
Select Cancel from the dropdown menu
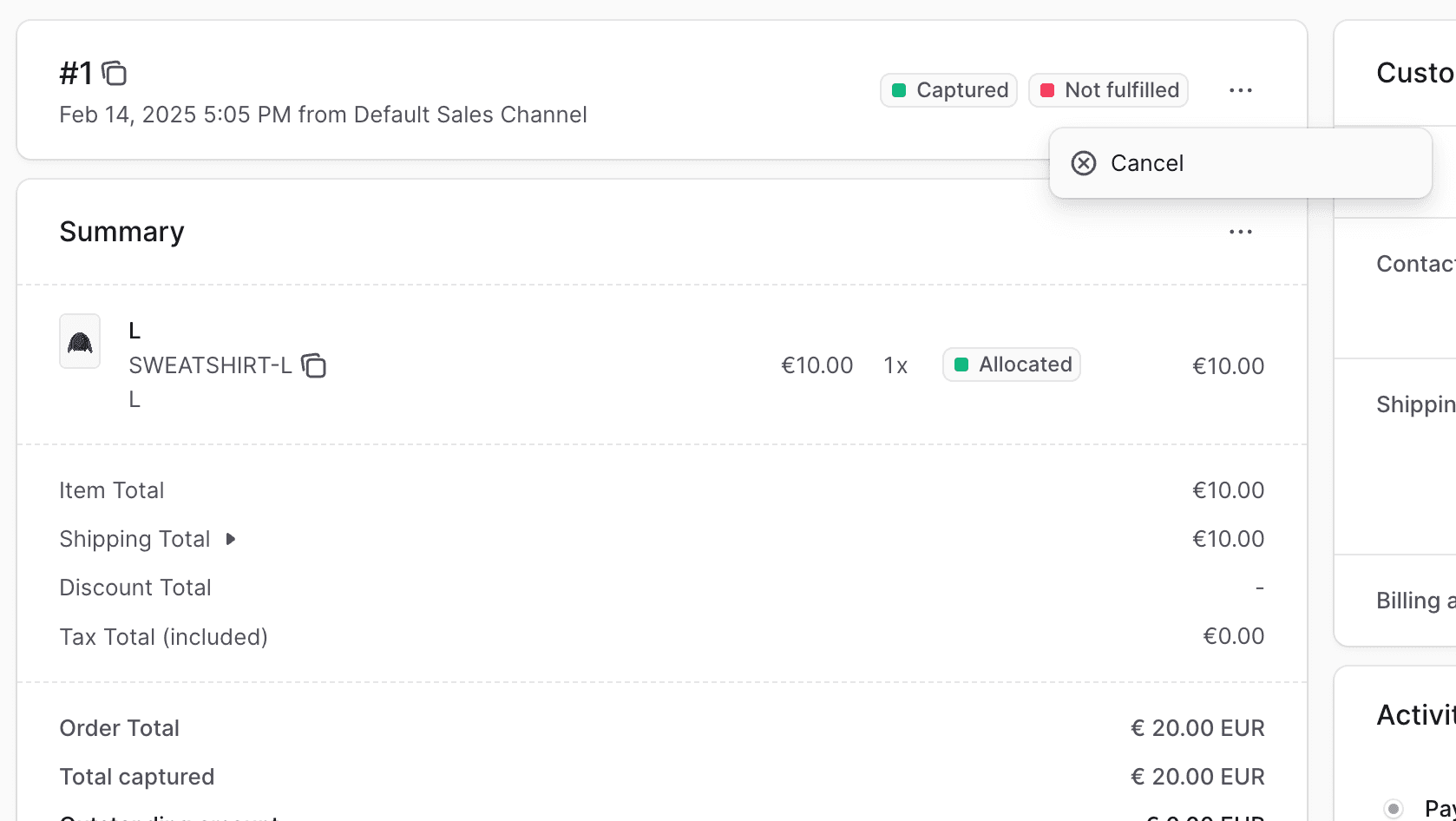click(1146, 163)
